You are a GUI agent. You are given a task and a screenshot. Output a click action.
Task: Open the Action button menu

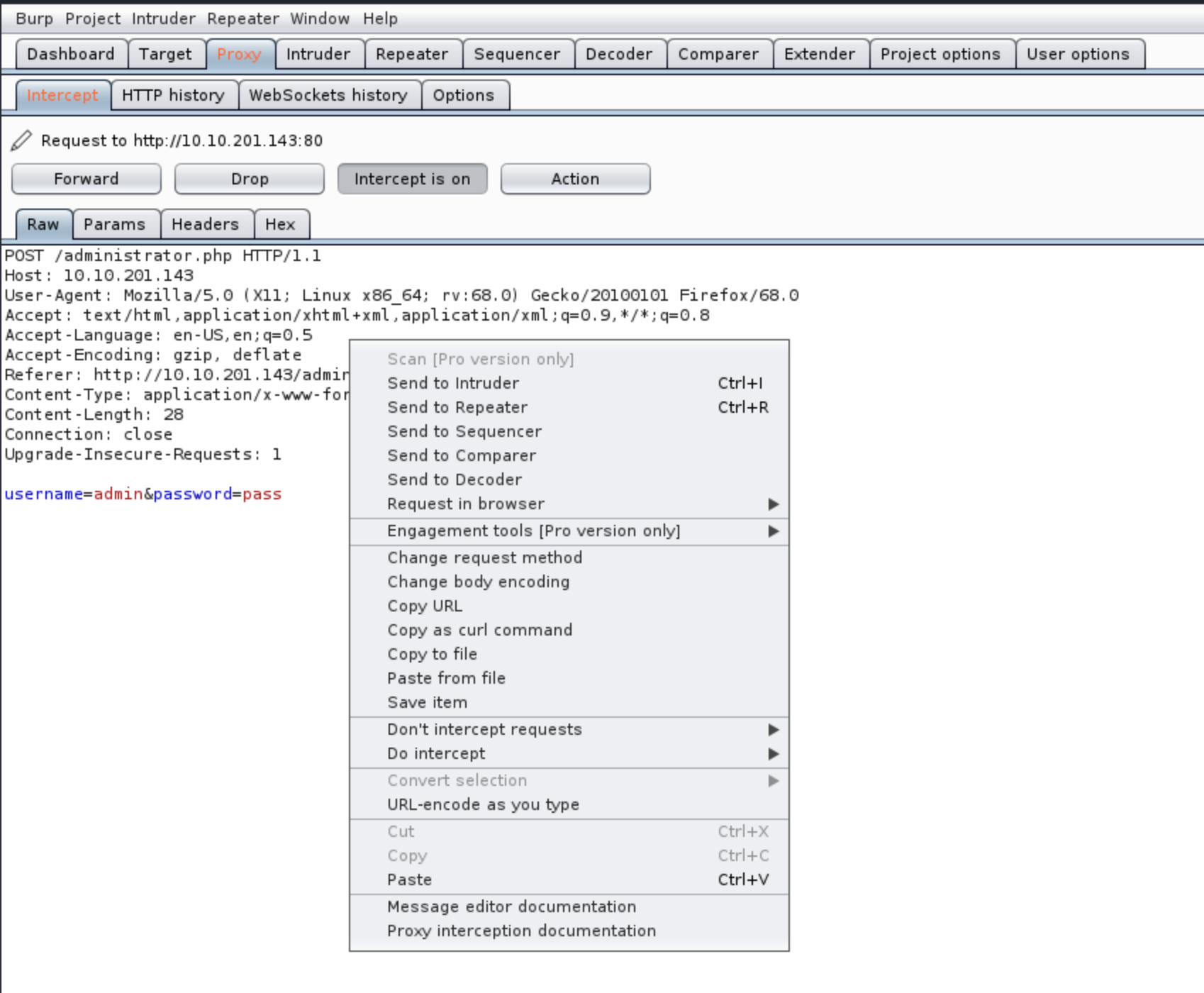pyautogui.click(x=575, y=179)
